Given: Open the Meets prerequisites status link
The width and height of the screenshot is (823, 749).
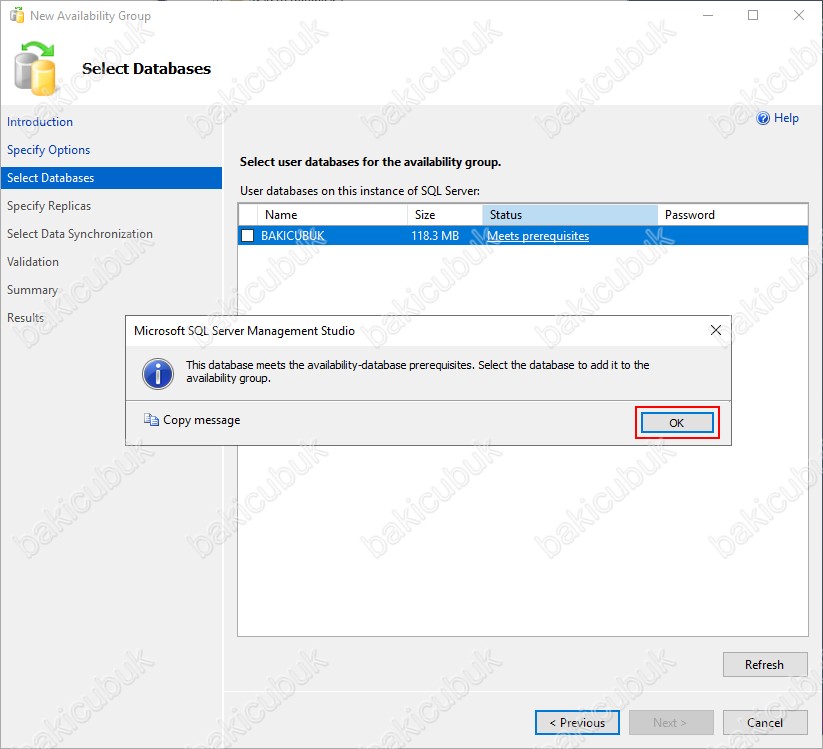Looking at the screenshot, I should coord(538,236).
